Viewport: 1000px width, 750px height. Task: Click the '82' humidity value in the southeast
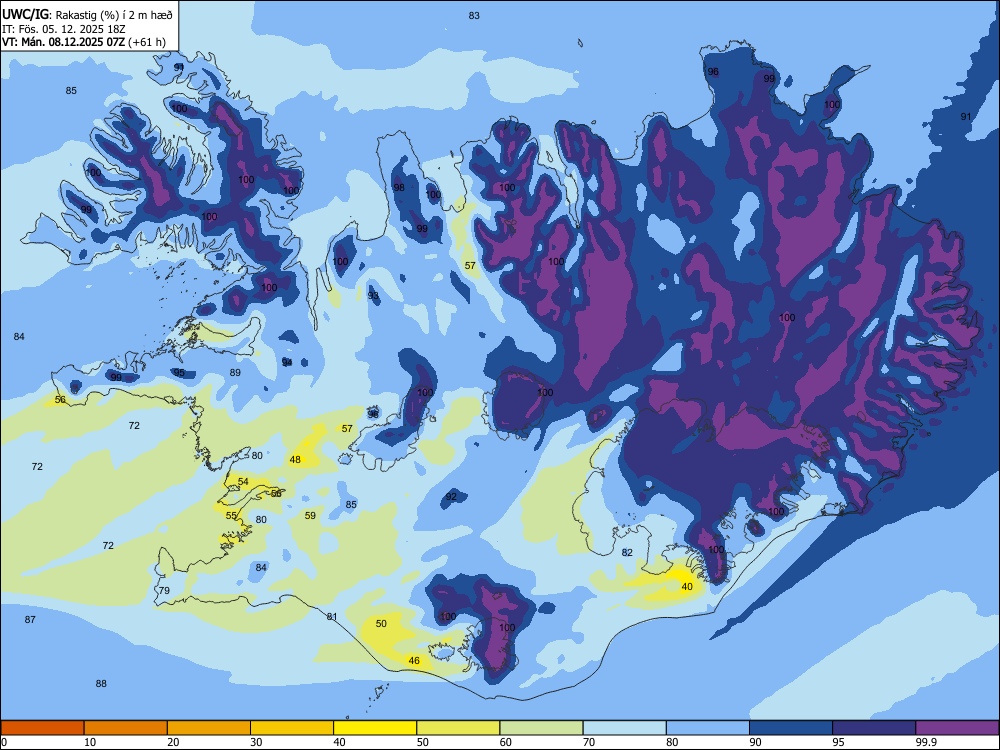coord(627,552)
